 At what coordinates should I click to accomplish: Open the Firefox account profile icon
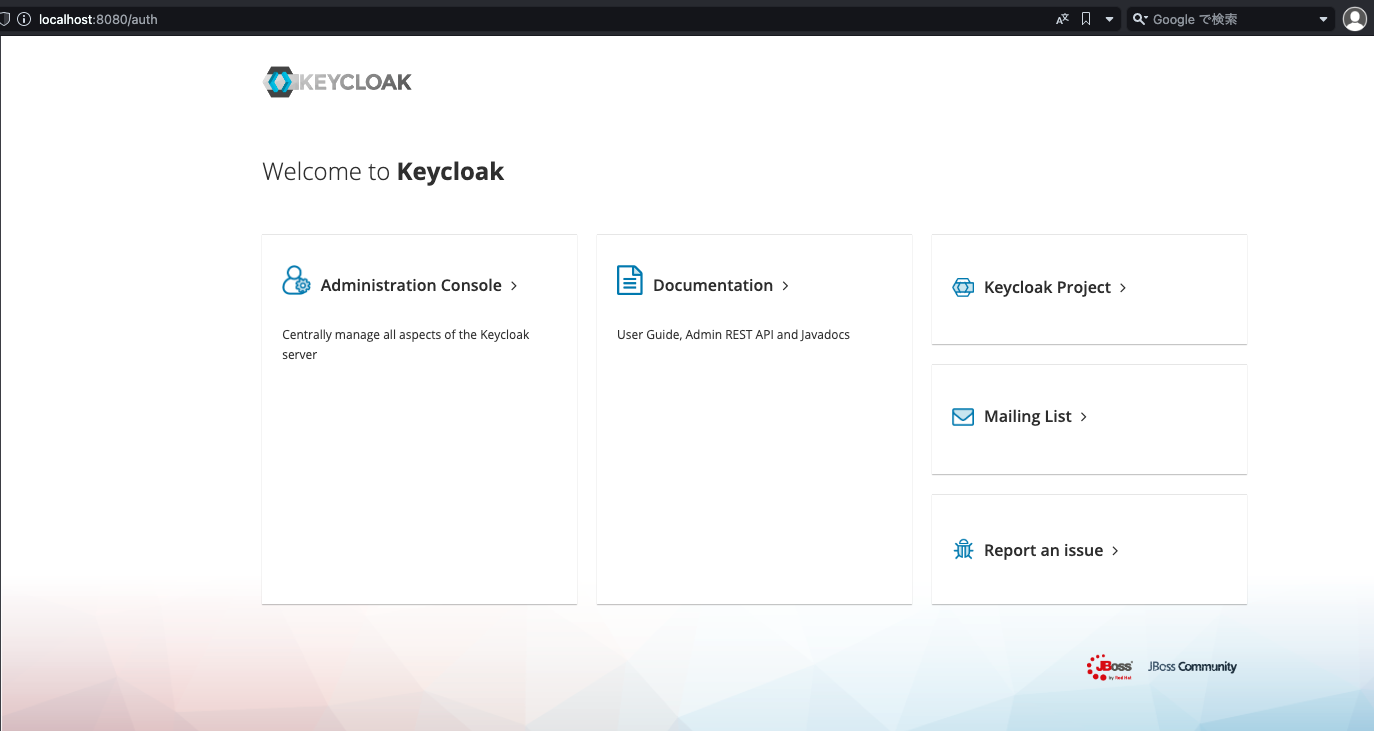(x=1355, y=18)
